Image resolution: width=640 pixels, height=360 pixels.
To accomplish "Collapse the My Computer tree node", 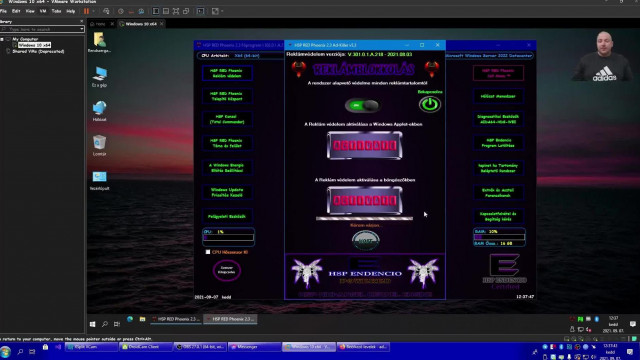I will click(2, 39).
